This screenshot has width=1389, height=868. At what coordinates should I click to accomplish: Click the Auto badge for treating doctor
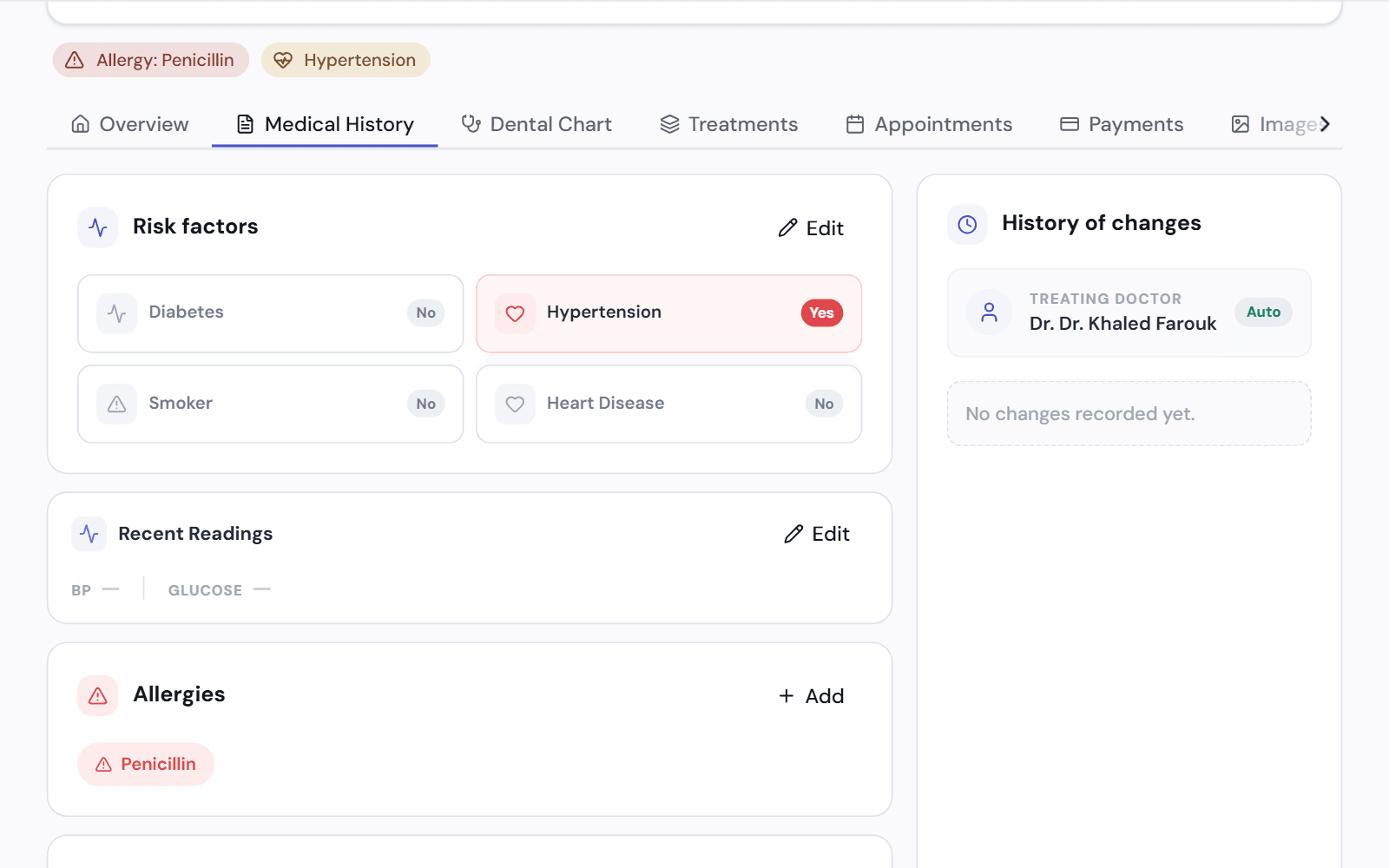click(x=1263, y=312)
